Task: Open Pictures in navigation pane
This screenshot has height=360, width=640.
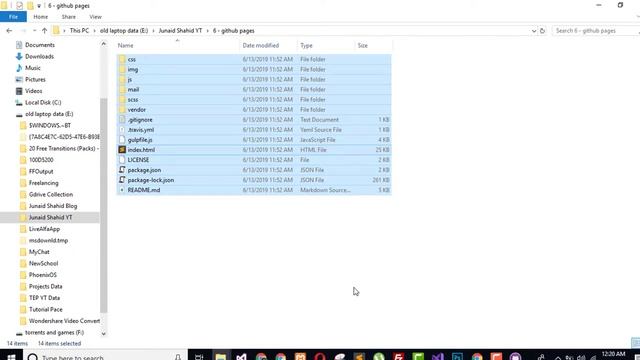Action: coord(35,79)
